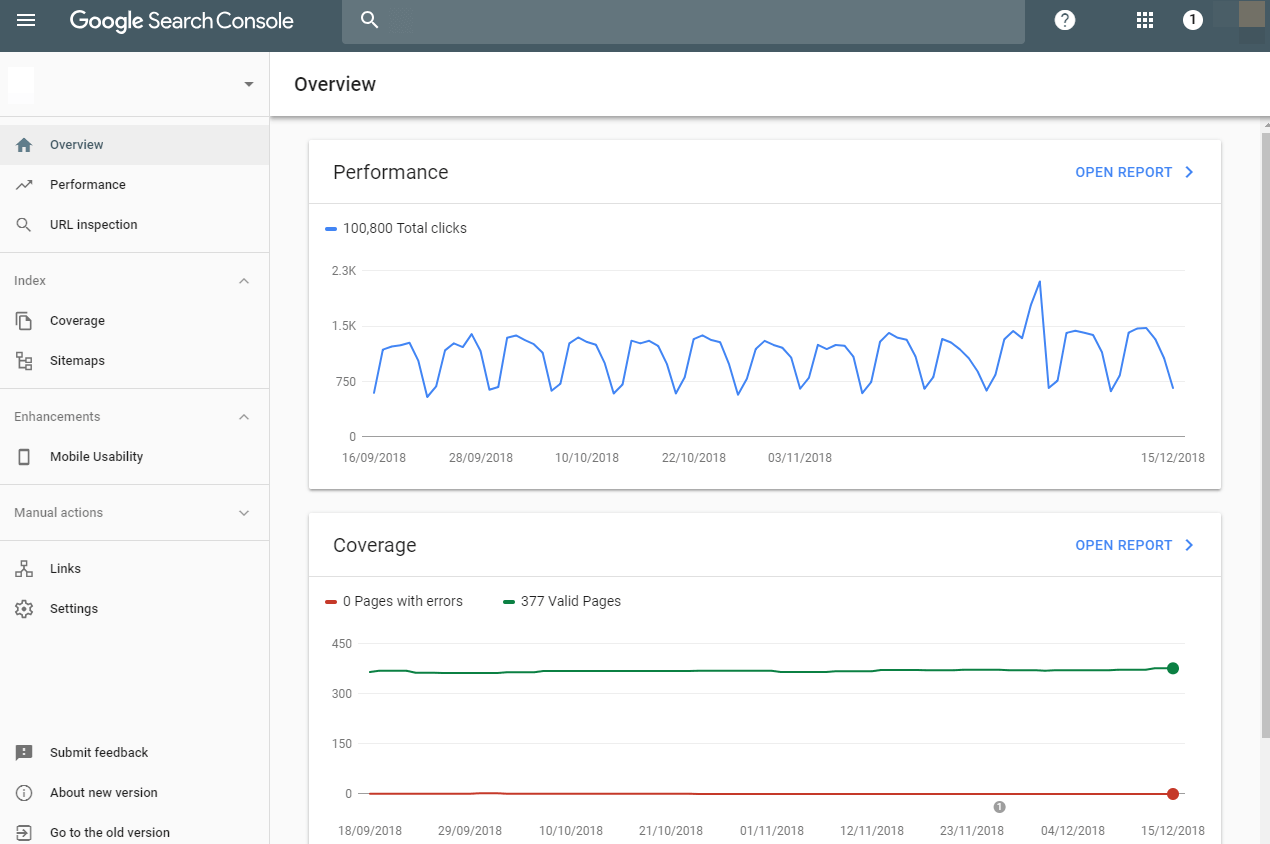Collapse the Index section
1270x844 pixels.
243,280
